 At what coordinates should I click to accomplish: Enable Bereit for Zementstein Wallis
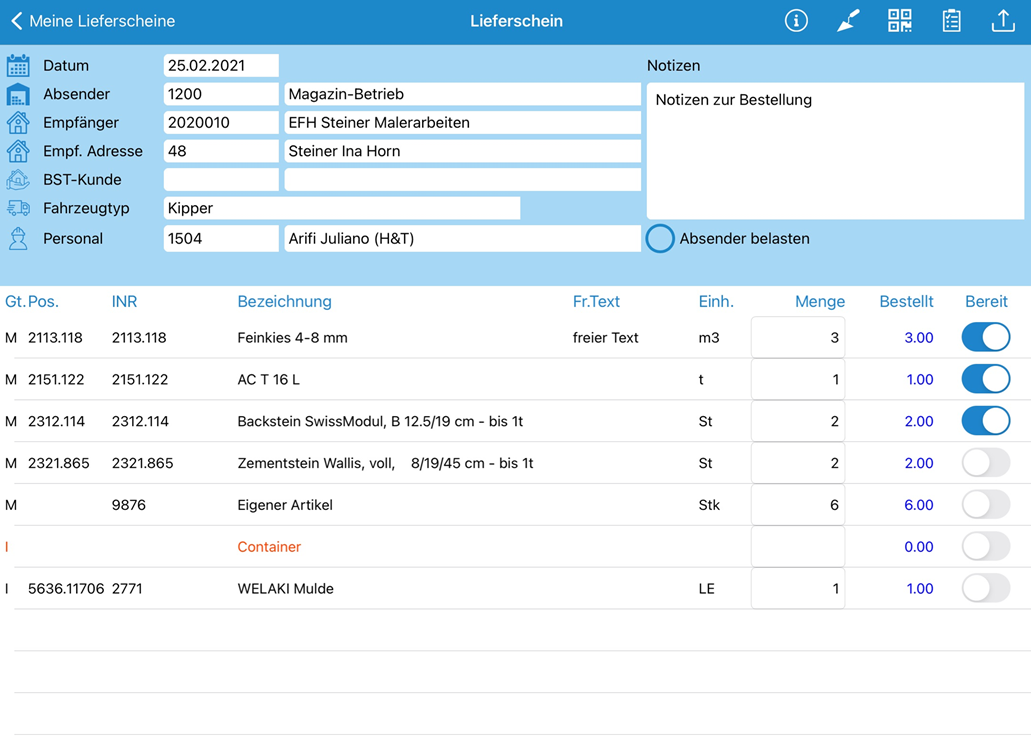(x=986, y=463)
